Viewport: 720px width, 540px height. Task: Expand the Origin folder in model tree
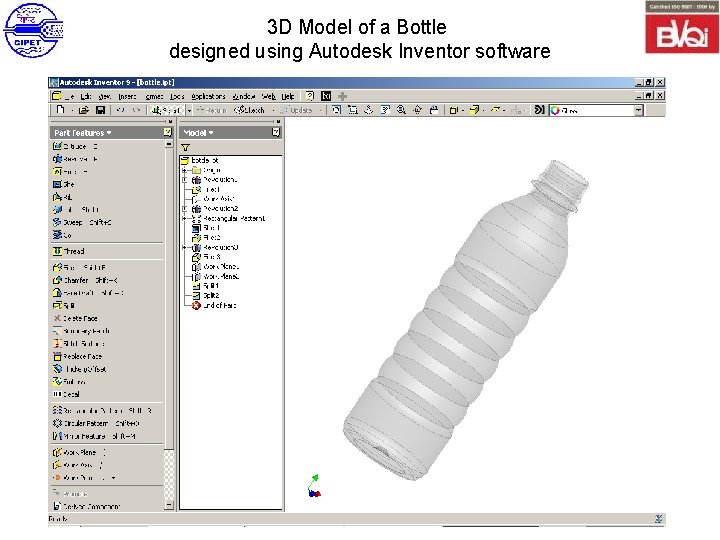click(x=185, y=170)
